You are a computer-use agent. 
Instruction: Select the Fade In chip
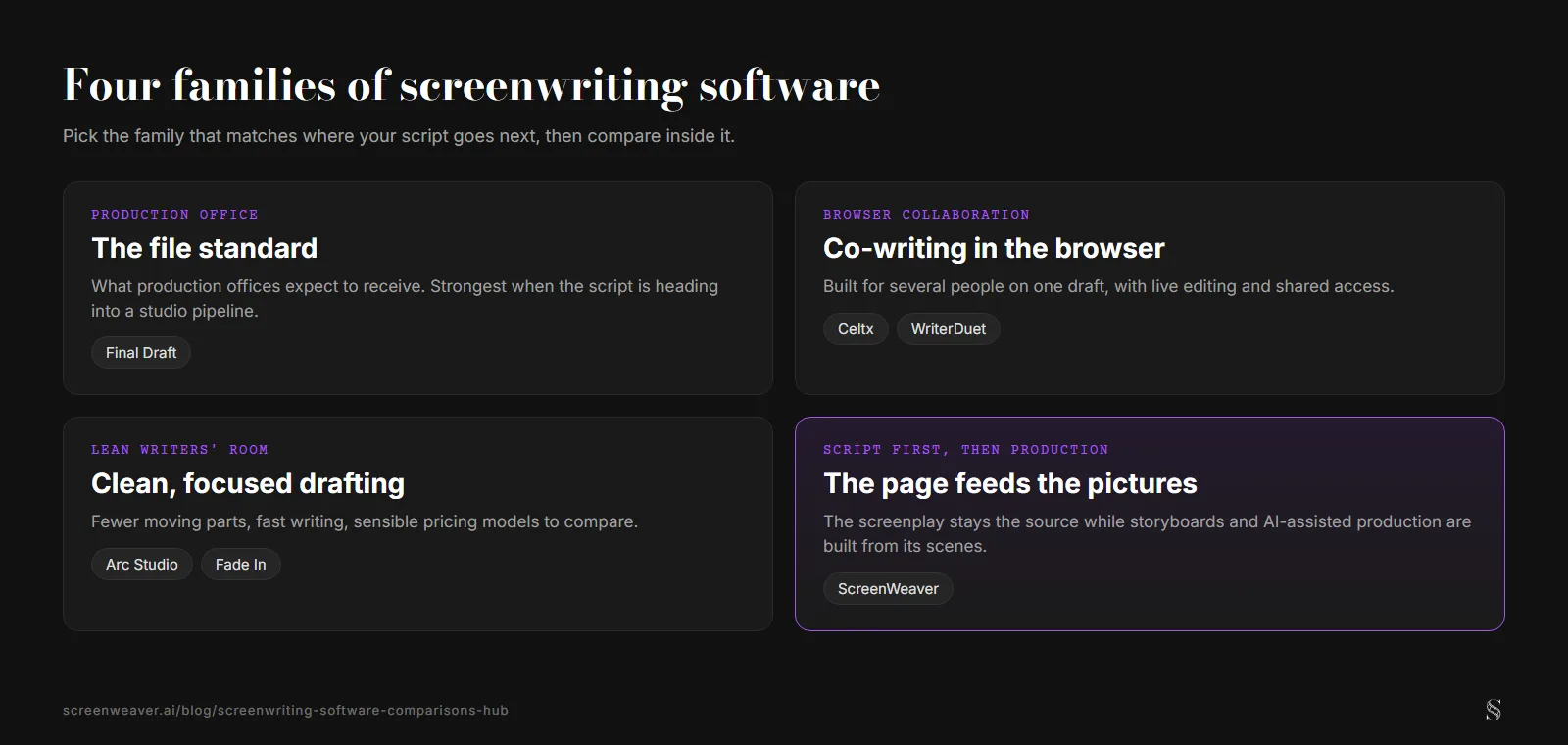(241, 565)
